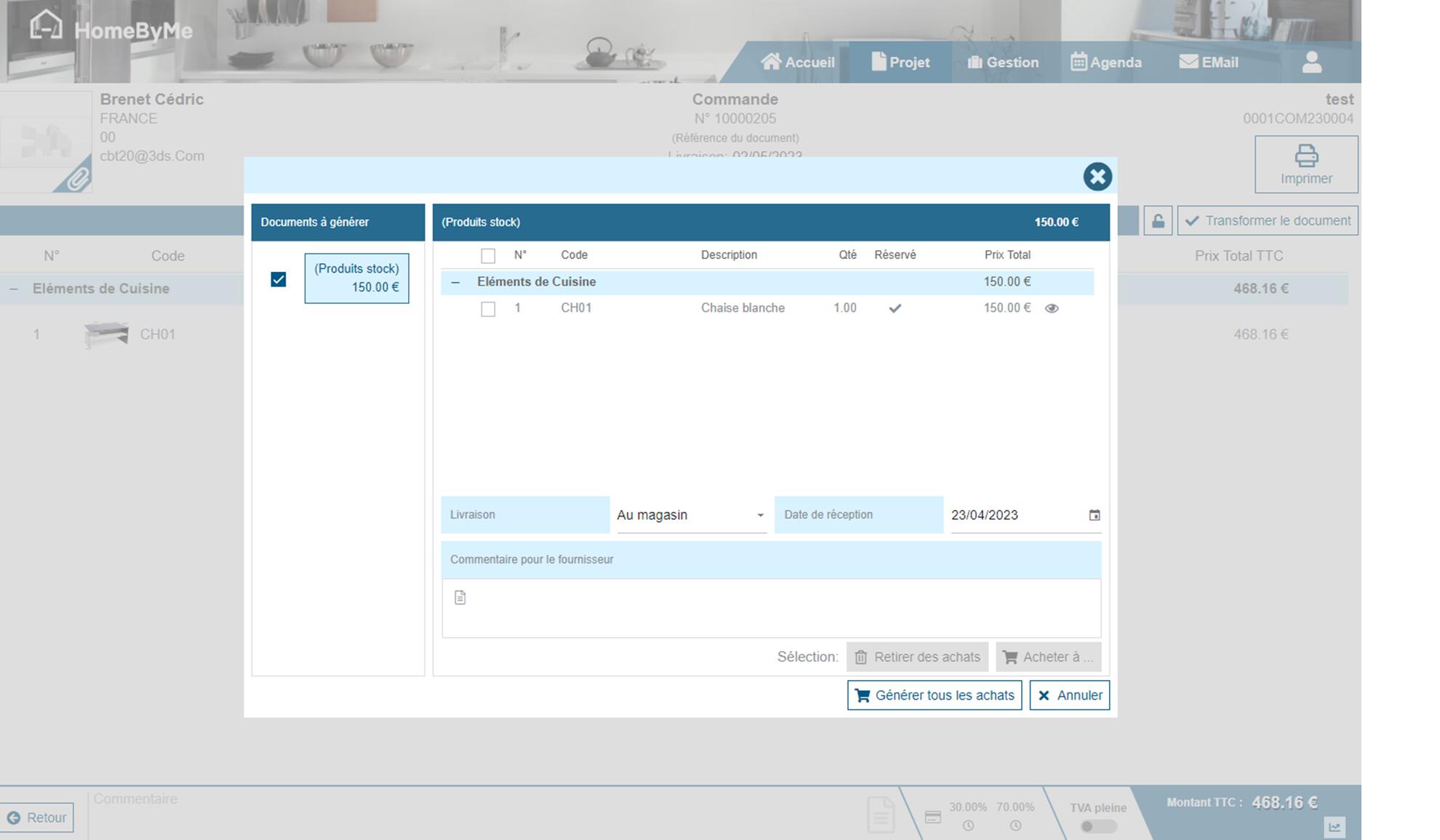Screen dimensions: 1440x840
Task: Go to the Gestion menu
Action: coord(1002,63)
